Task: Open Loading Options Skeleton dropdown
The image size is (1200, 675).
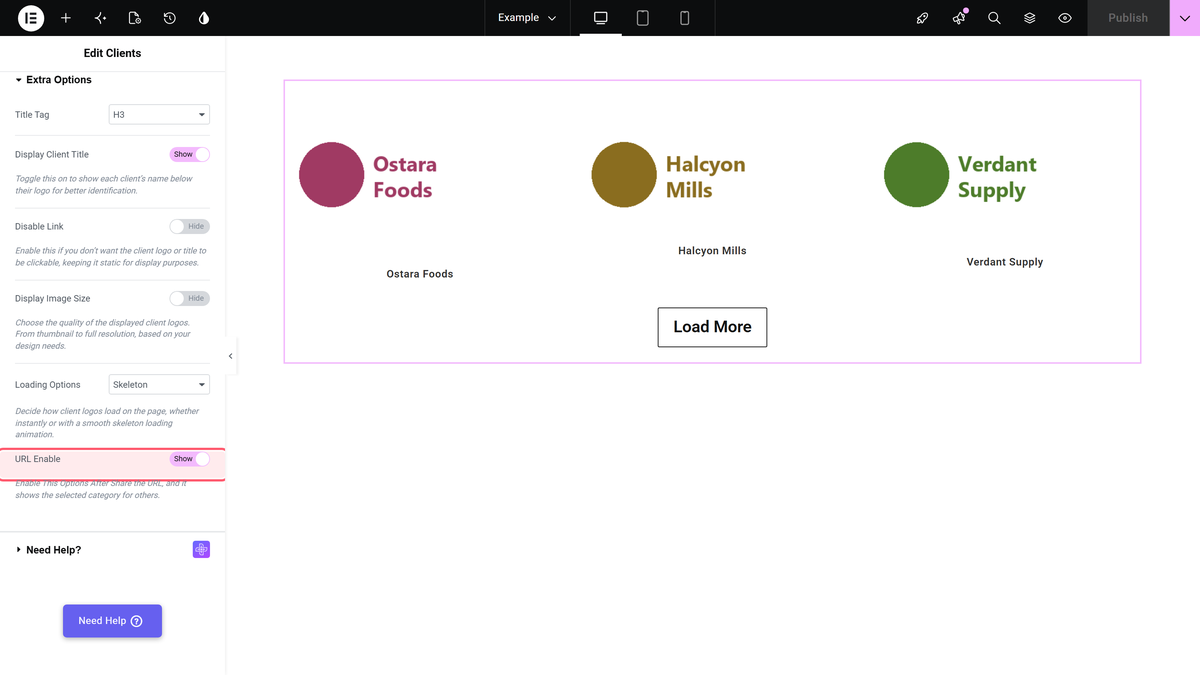Action: coord(159,385)
